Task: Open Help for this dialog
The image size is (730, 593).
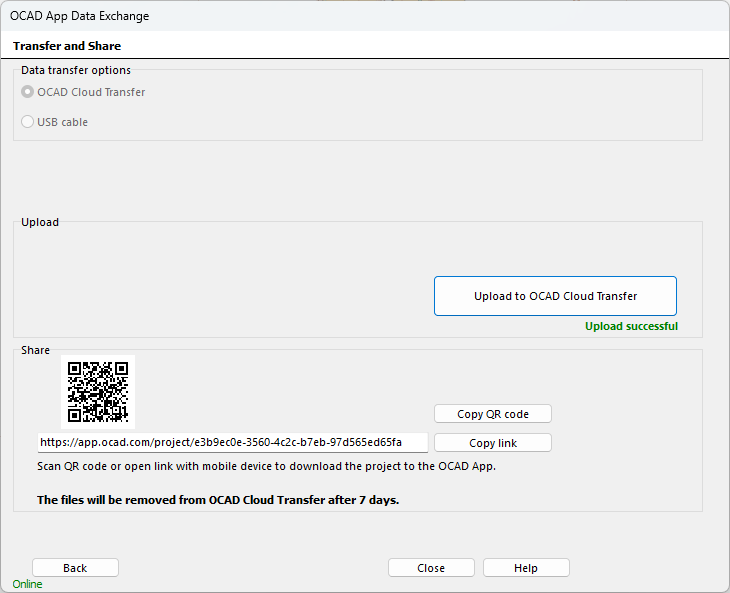Action: (x=526, y=568)
